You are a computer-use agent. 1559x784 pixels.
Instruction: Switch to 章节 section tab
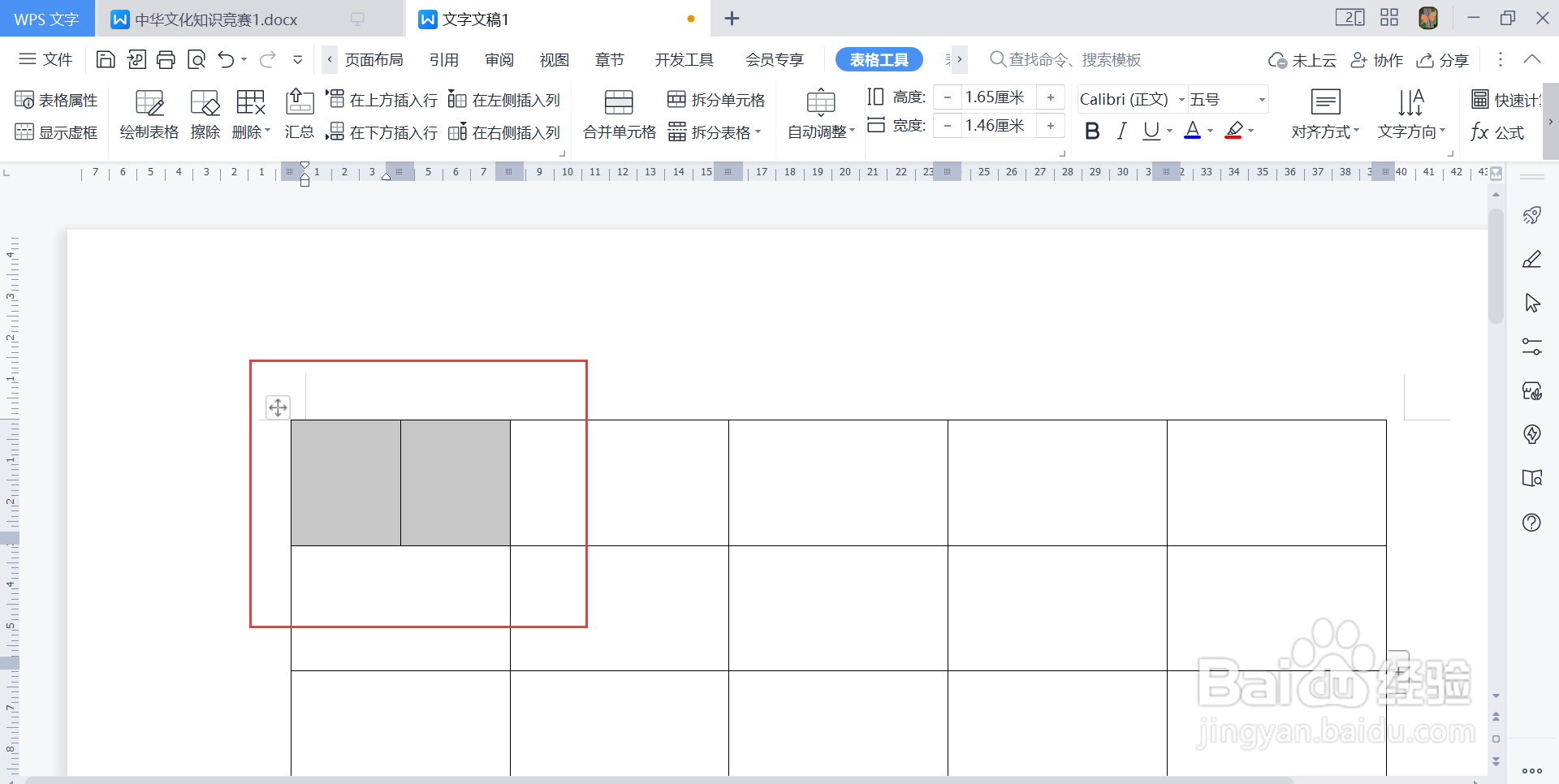[610, 60]
